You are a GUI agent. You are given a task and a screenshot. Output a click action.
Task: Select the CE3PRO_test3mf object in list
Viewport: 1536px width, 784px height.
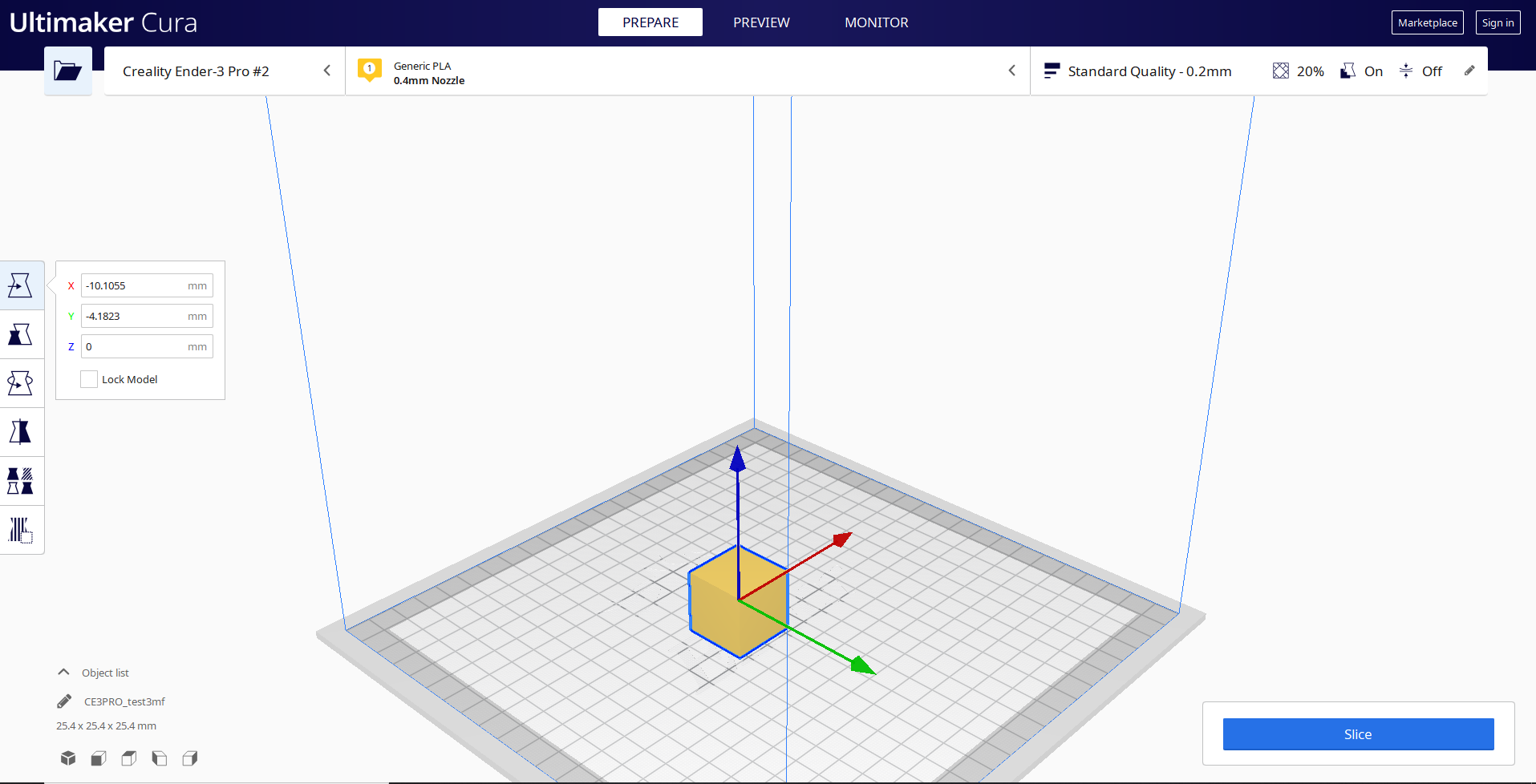click(124, 701)
